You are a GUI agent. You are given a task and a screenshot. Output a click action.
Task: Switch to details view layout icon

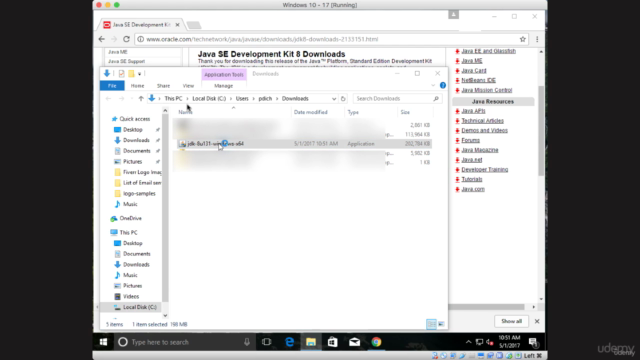(431, 324)
